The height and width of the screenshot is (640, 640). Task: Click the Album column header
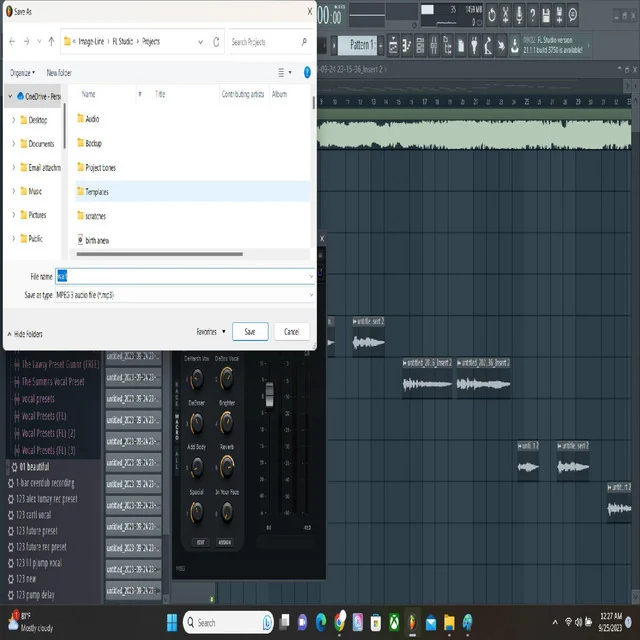(280, 94)
